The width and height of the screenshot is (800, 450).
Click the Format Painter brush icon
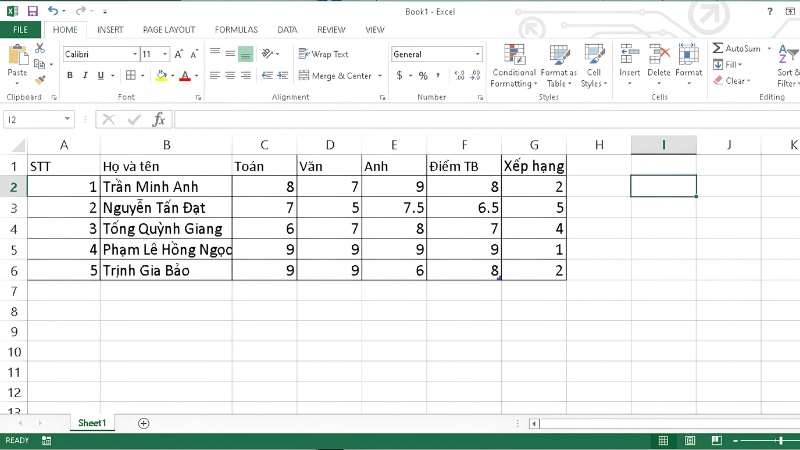pos(40,80)
